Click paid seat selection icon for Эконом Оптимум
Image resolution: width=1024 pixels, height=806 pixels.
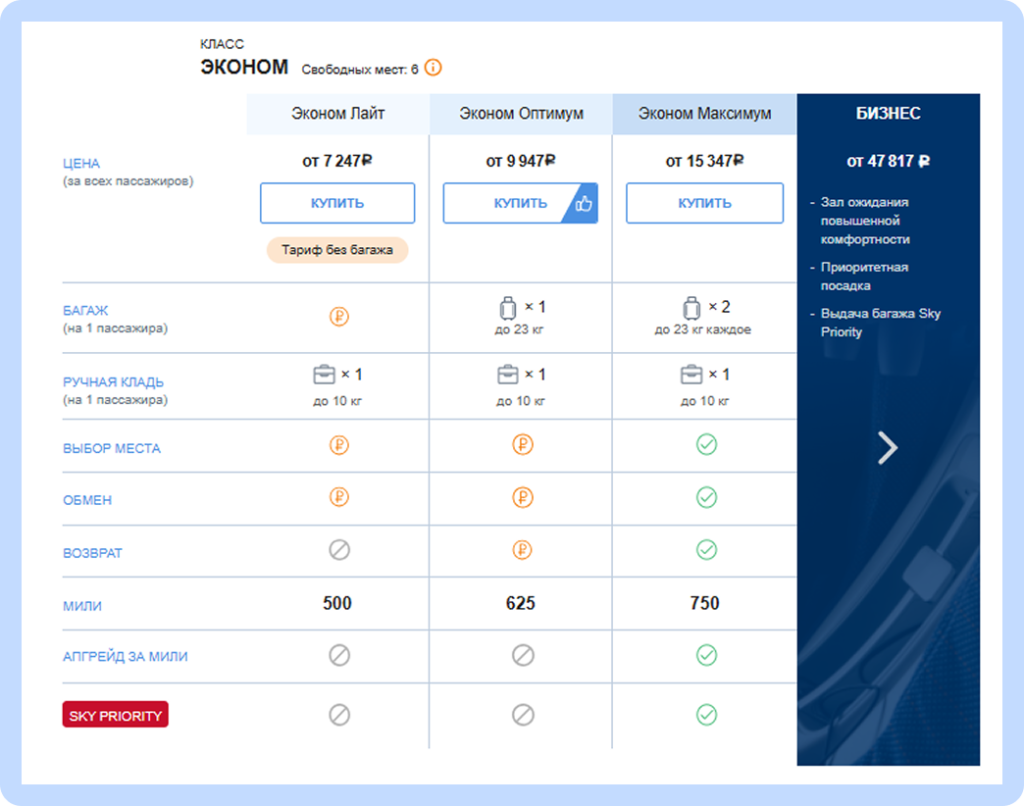pyautogui.click(x=522, y=445)
